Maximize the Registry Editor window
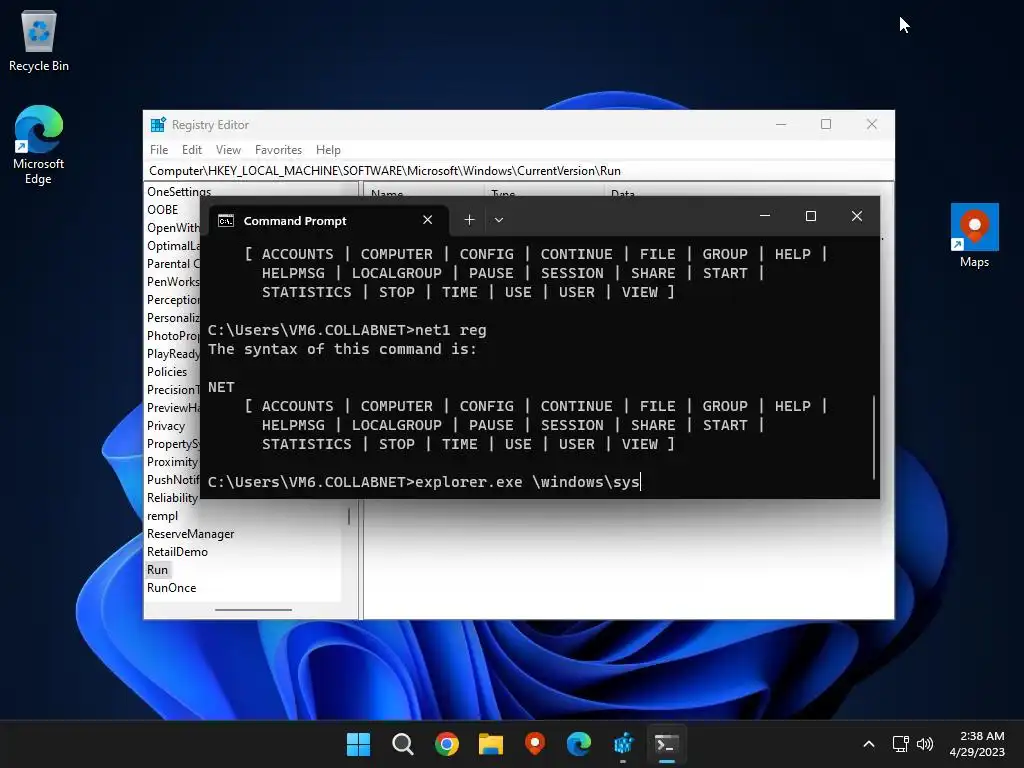 point(826,124)
